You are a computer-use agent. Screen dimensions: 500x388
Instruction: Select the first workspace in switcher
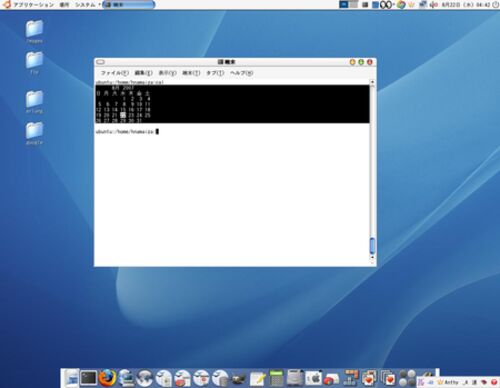343,5
